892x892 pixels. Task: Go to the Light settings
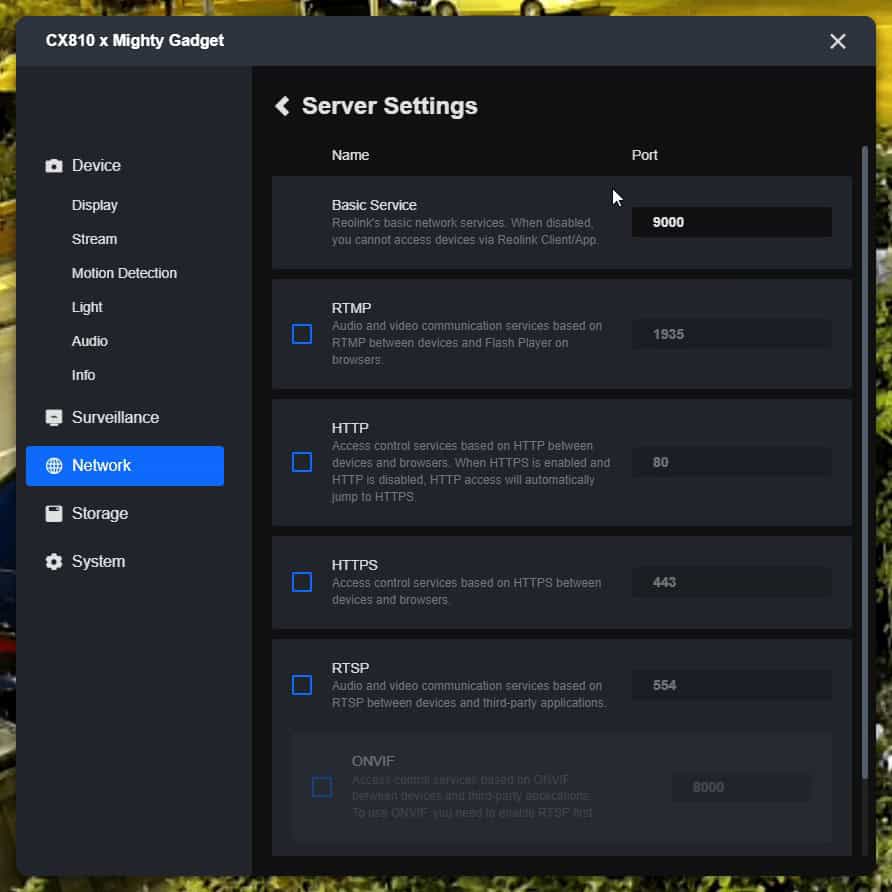(87, 307)
